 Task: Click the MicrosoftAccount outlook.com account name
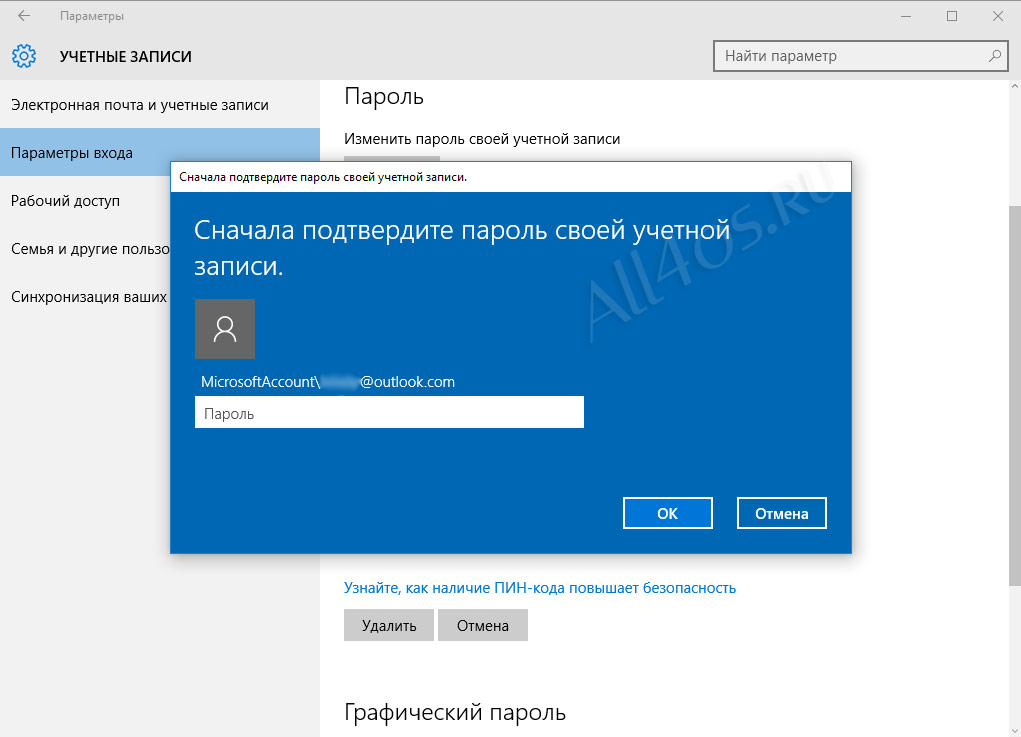coord(328,382)
